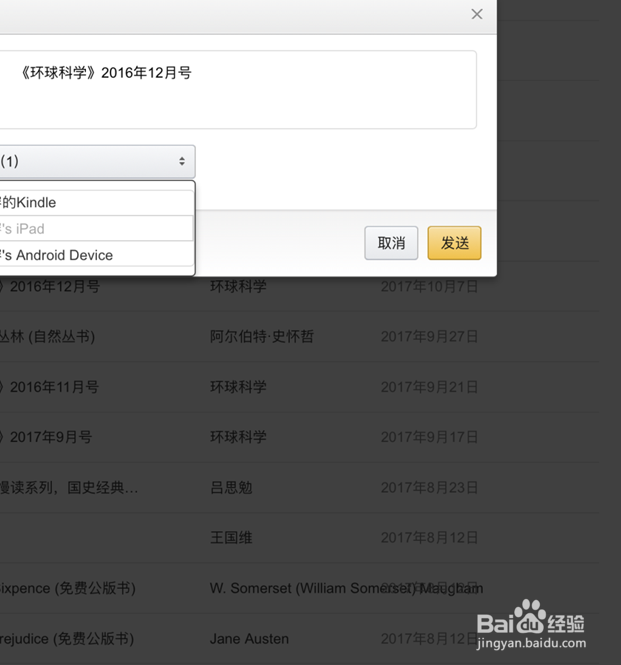Click the 环球科学 author beside date 2017年10月7日
This screenshot has width=621, height=665.
pyautogui.click(x=238, y=286)
